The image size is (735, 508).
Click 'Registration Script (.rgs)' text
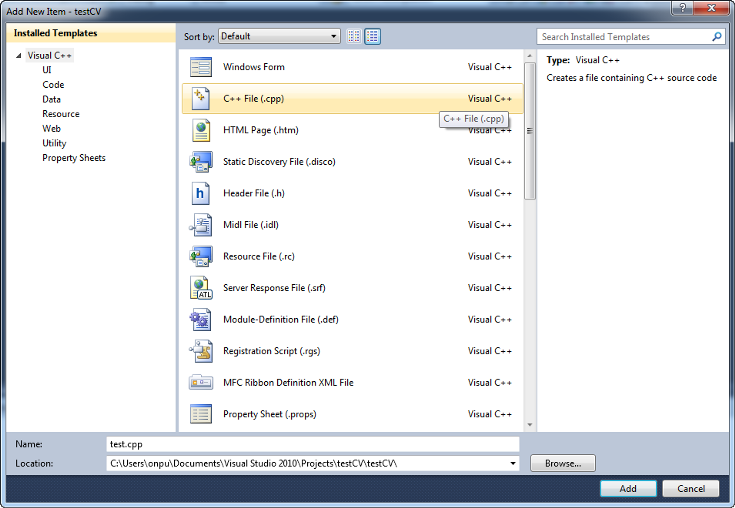[271, 351]
